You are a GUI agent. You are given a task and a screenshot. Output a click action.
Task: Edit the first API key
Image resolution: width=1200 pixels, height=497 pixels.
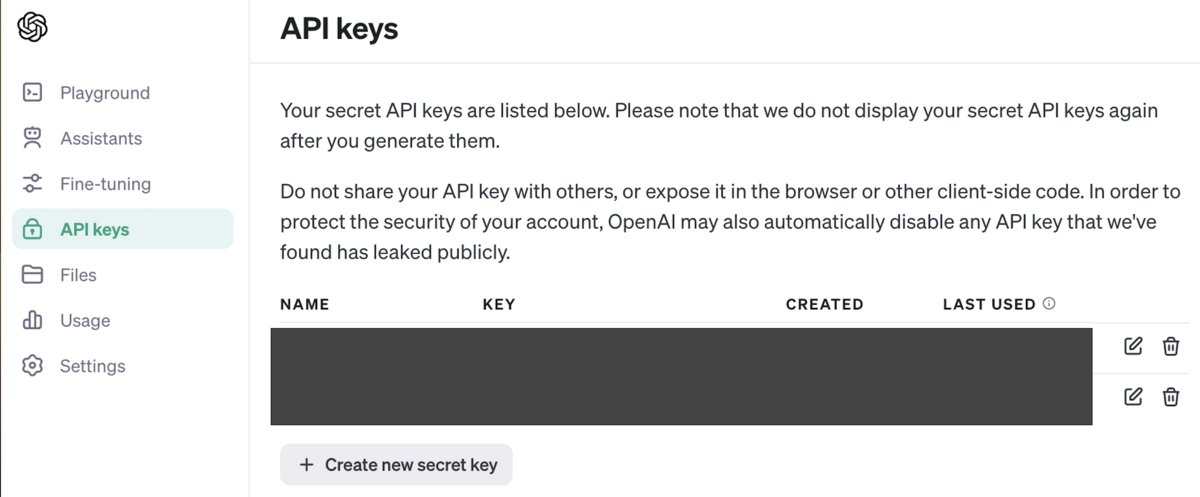tap(1133, 346)
